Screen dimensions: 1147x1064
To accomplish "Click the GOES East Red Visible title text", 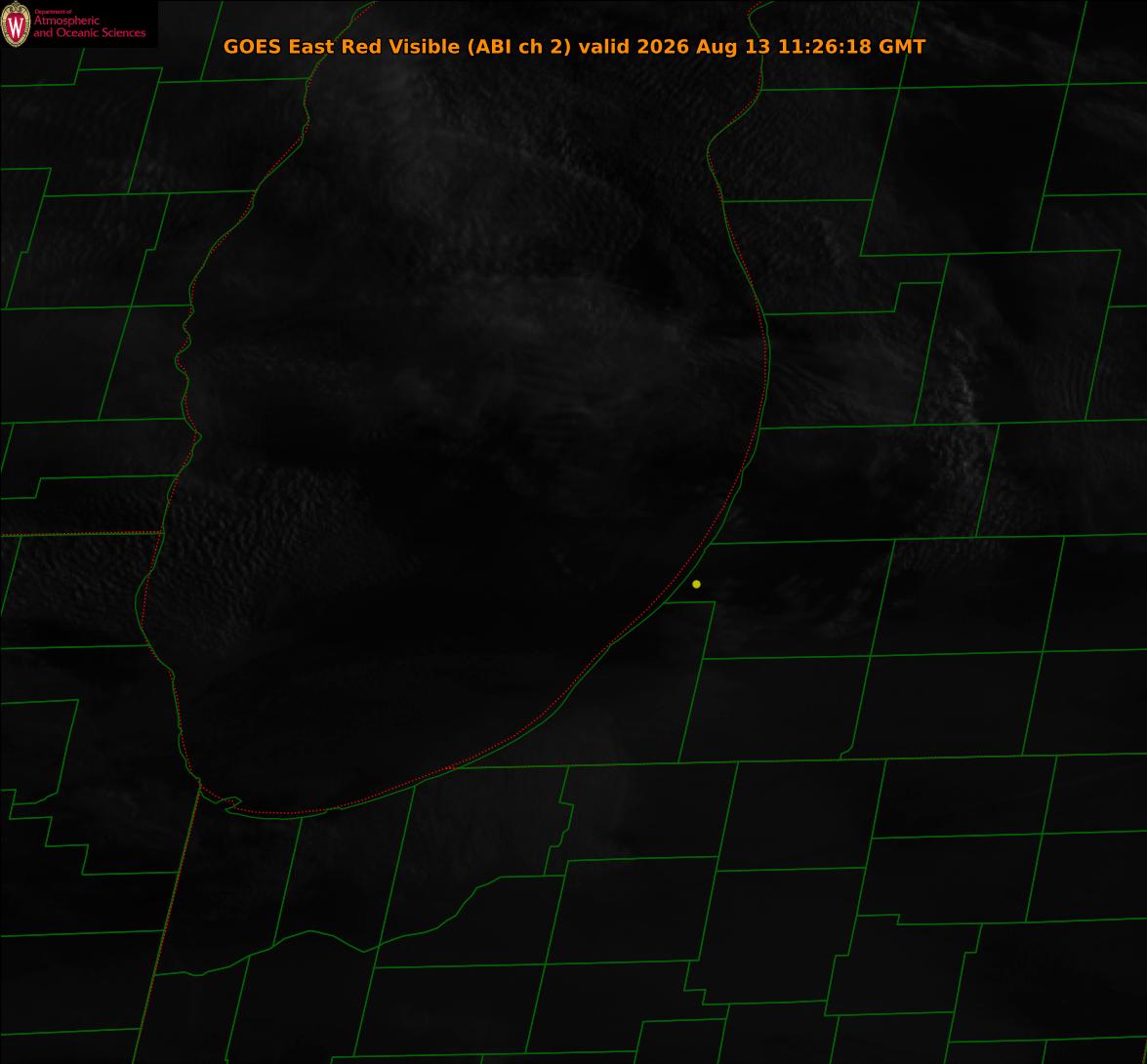I will click(574, 46).
